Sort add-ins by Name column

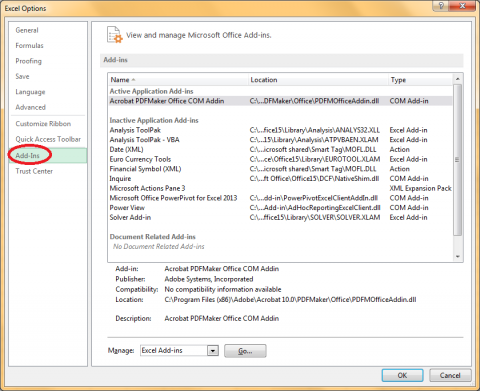(179, 80)
